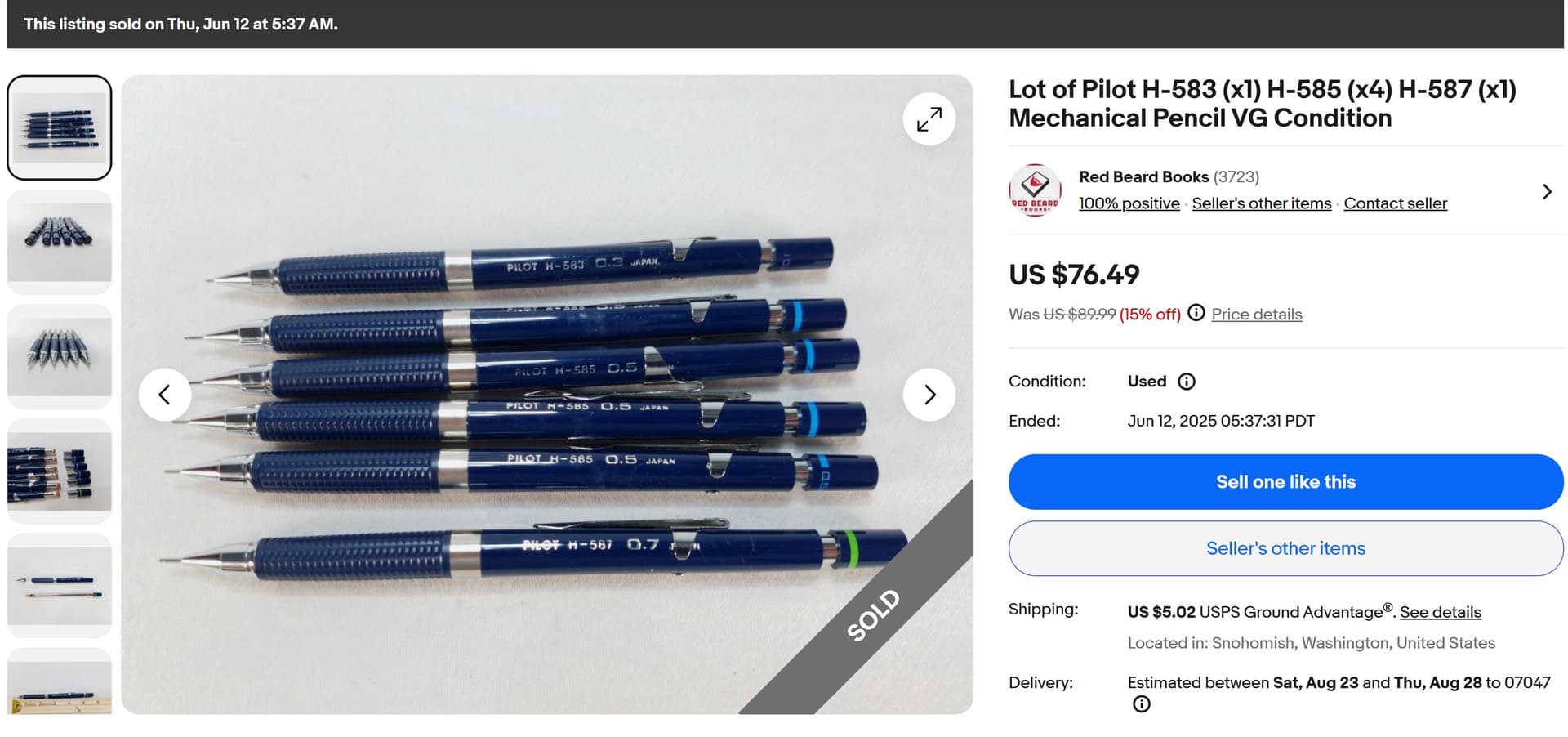
Task: Open the Price details link
Action: click(x=1257, y=315)
